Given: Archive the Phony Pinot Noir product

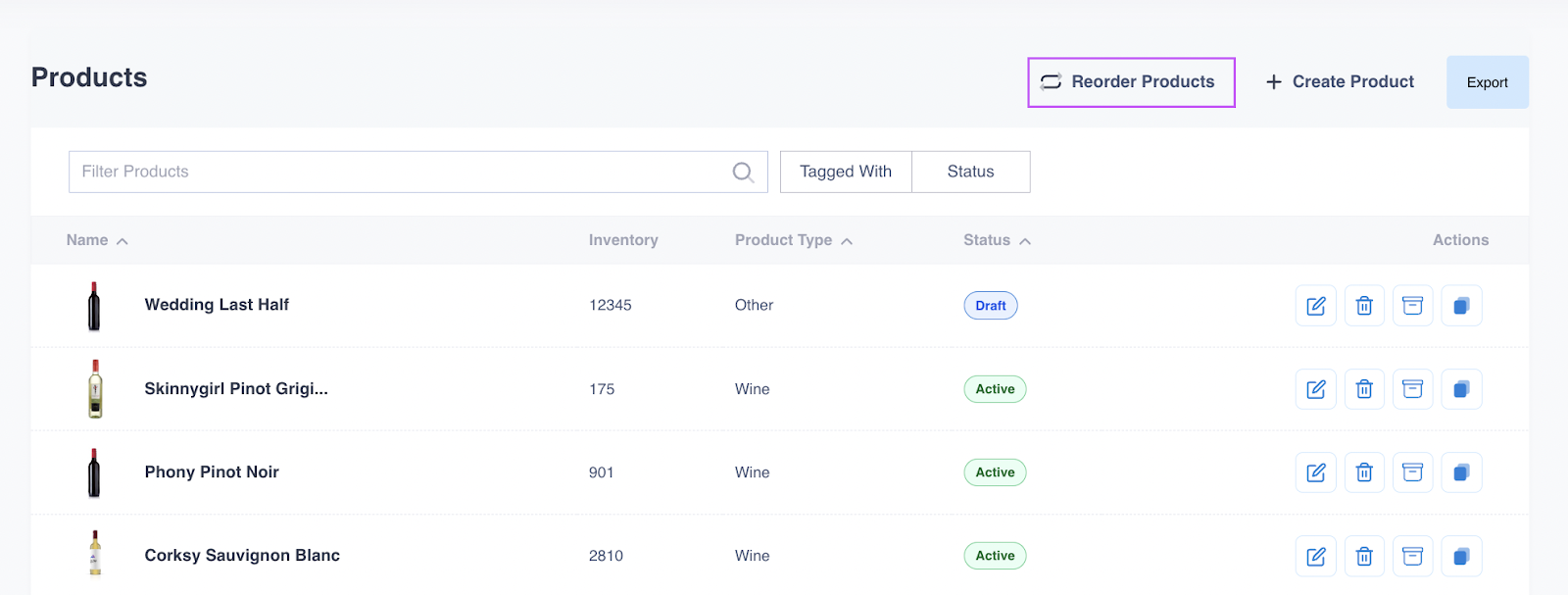Looking at the screenshot, I should point(1412,472).
